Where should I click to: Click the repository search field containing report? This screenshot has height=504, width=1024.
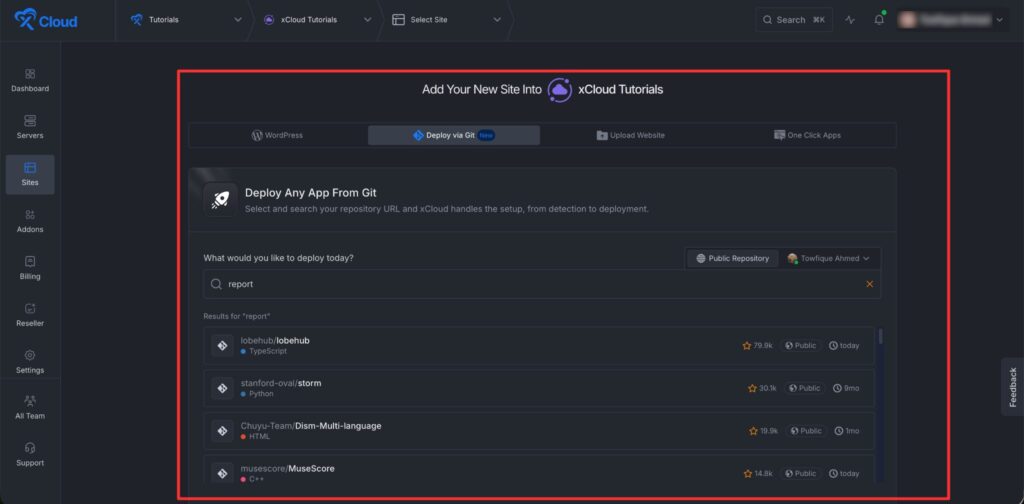point(542,284)
